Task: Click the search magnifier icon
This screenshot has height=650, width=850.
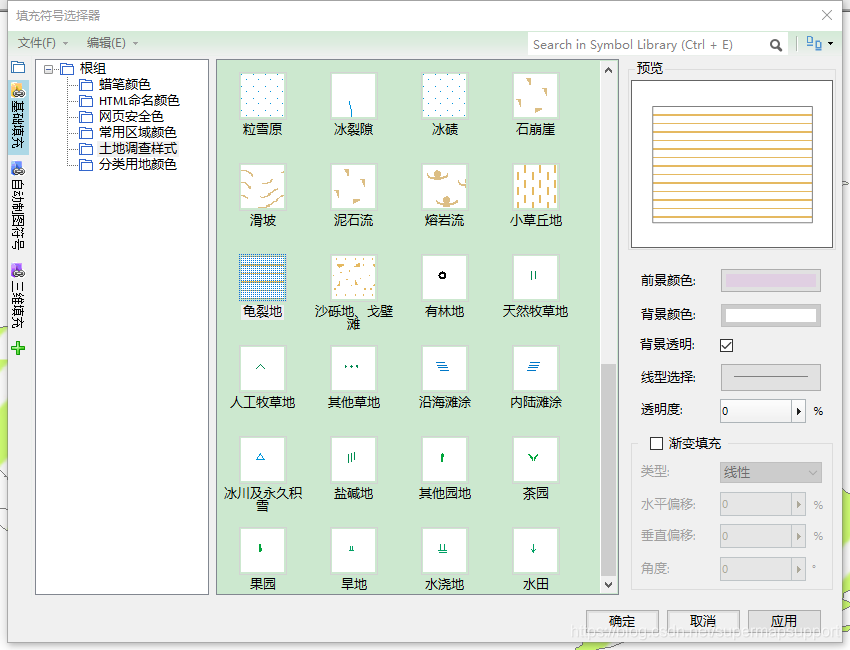Action: (x=776, y=44)
